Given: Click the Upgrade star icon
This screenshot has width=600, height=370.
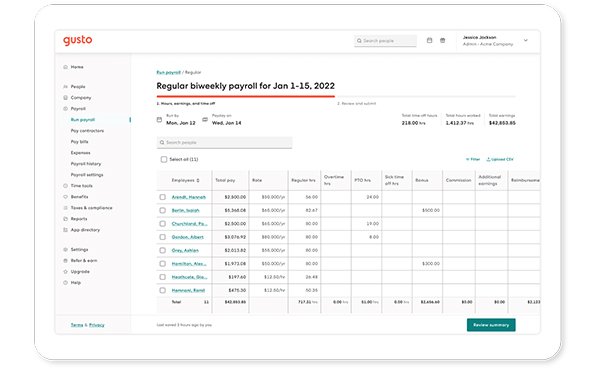Looking at the screenshot, I should tap(65, 272).
